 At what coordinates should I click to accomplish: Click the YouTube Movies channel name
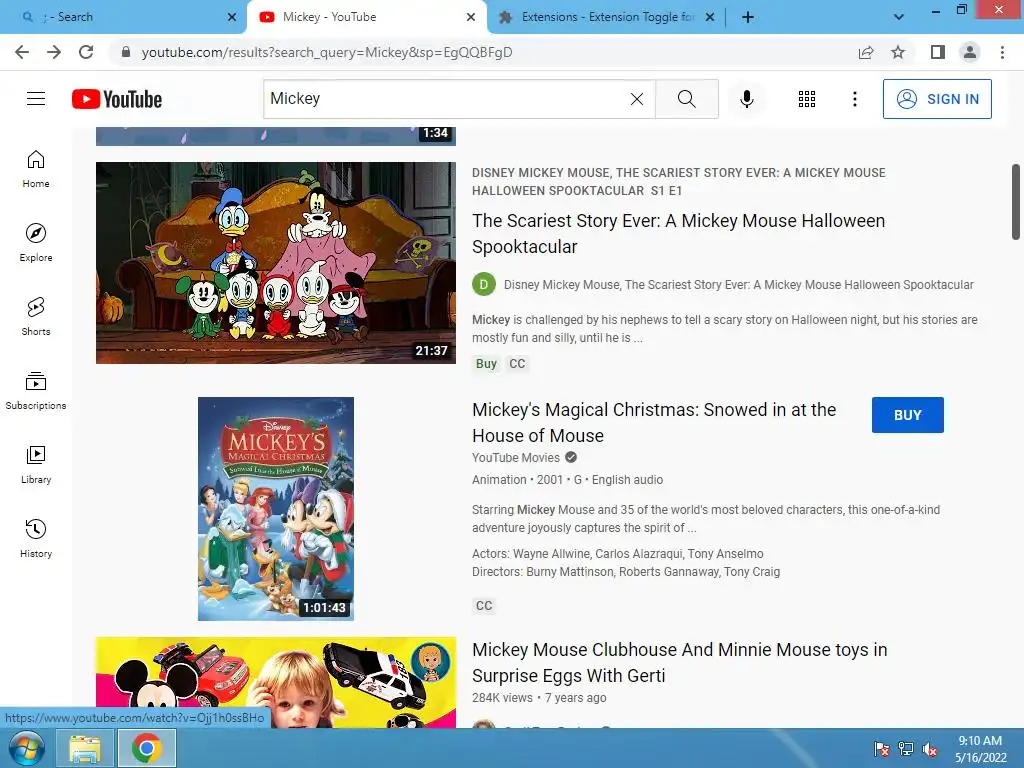516,457
